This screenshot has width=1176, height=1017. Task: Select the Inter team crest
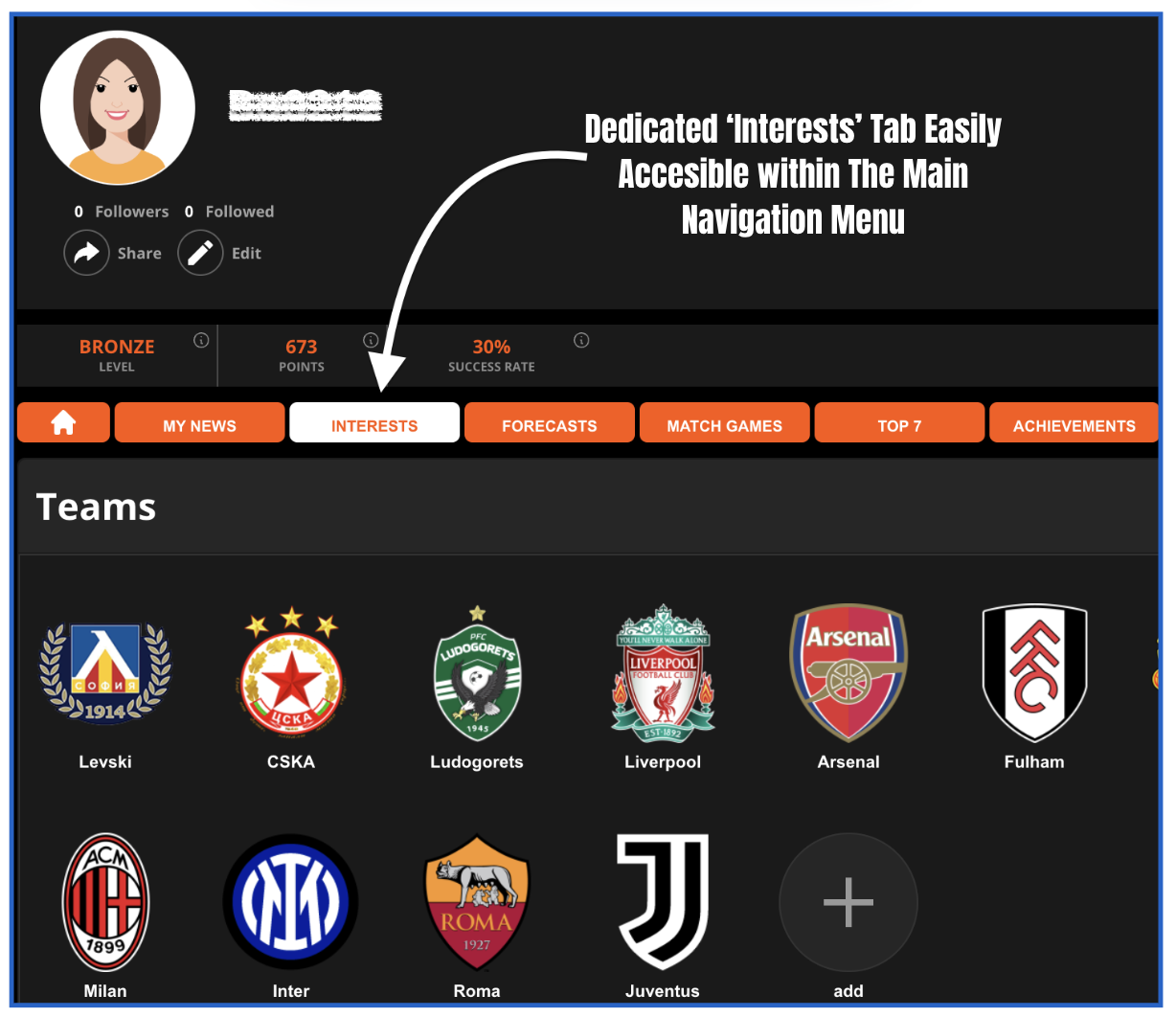[291, 902]
